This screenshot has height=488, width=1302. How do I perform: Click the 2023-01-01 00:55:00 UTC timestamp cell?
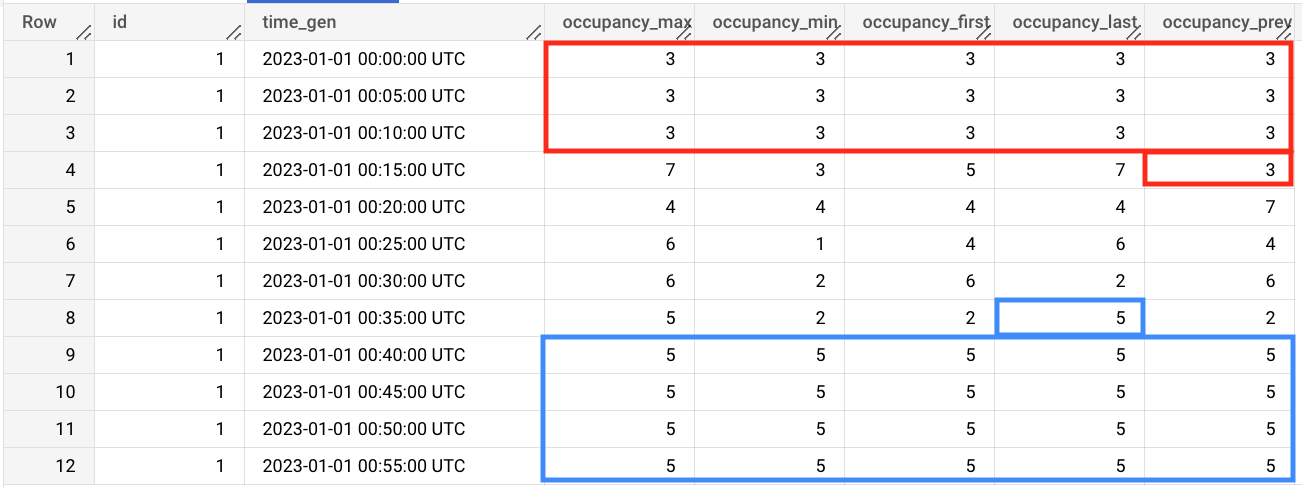(x=364, y=466)
